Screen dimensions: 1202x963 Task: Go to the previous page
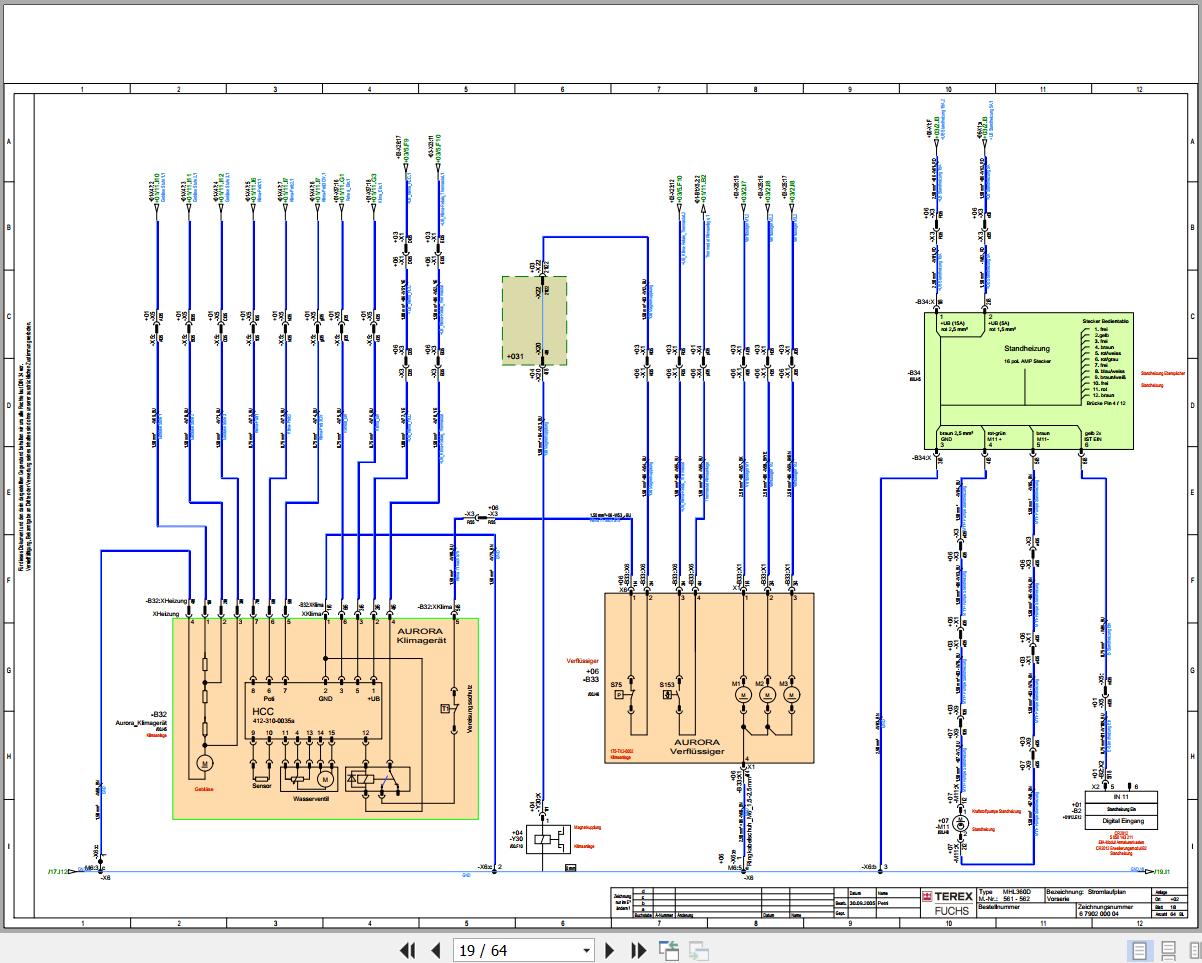click(435, 950)
